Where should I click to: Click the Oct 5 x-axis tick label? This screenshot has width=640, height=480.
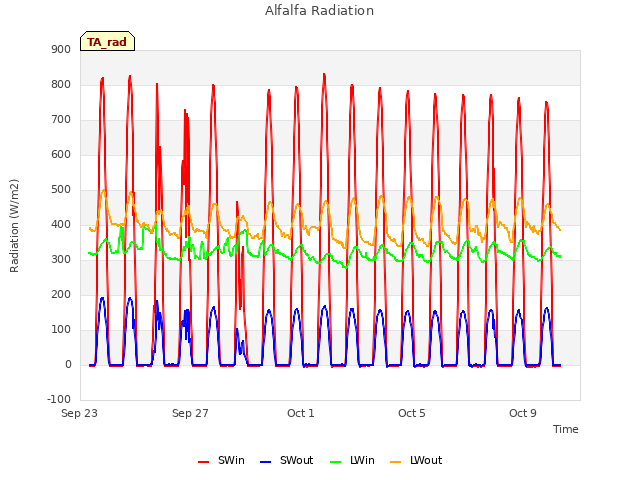[x=412, y=413]
